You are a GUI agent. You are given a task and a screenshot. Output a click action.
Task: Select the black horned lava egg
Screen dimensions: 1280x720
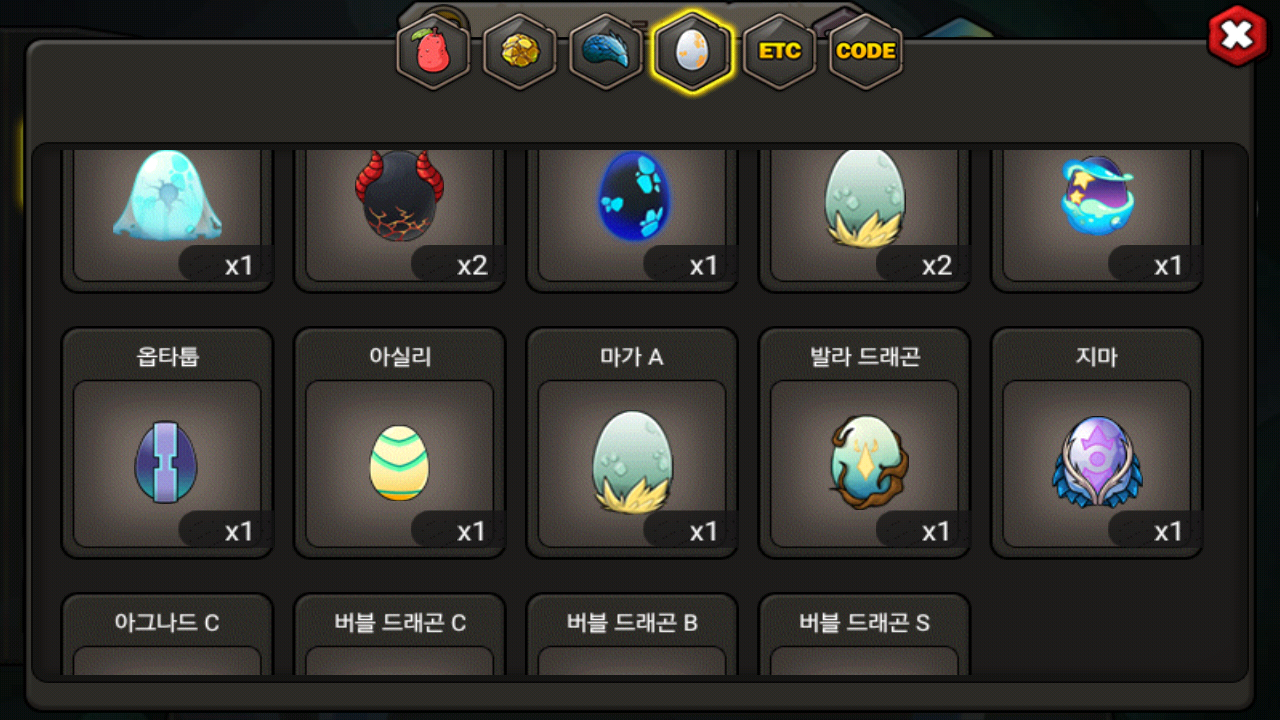pyautogui.click(x=399, y=218)
